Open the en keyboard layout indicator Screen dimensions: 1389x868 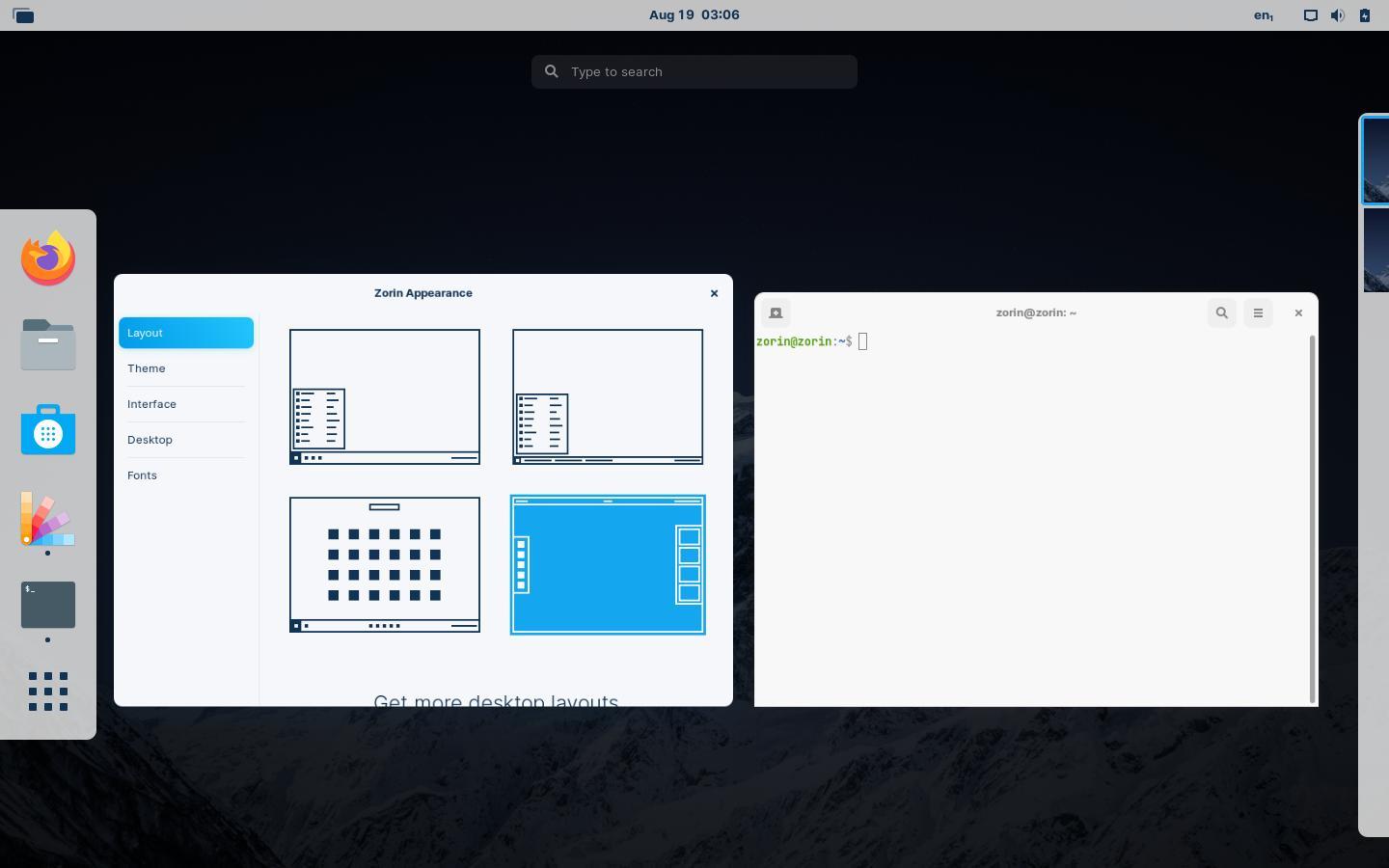click(1263, 15)
